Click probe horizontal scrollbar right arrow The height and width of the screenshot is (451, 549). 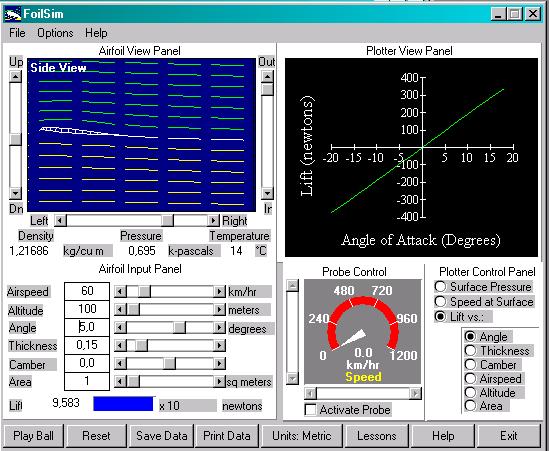(415, 394)
